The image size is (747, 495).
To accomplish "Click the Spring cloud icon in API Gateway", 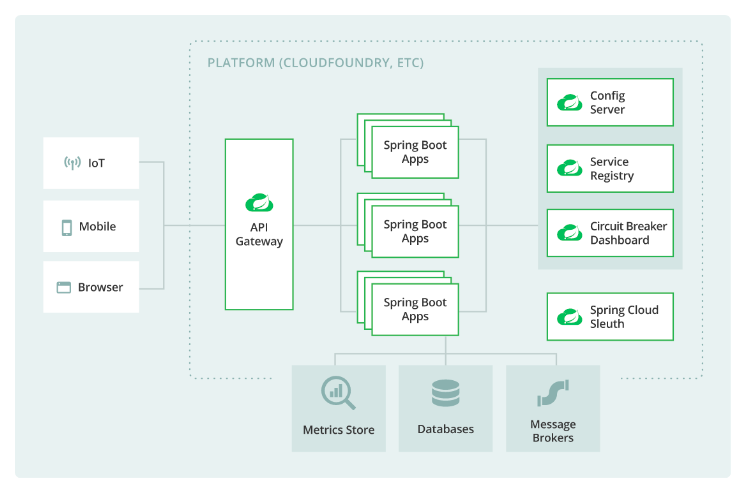I will (259, 203).
